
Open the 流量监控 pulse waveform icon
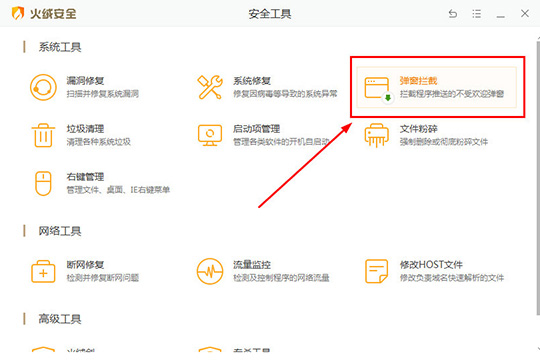(x=210, y=271)
